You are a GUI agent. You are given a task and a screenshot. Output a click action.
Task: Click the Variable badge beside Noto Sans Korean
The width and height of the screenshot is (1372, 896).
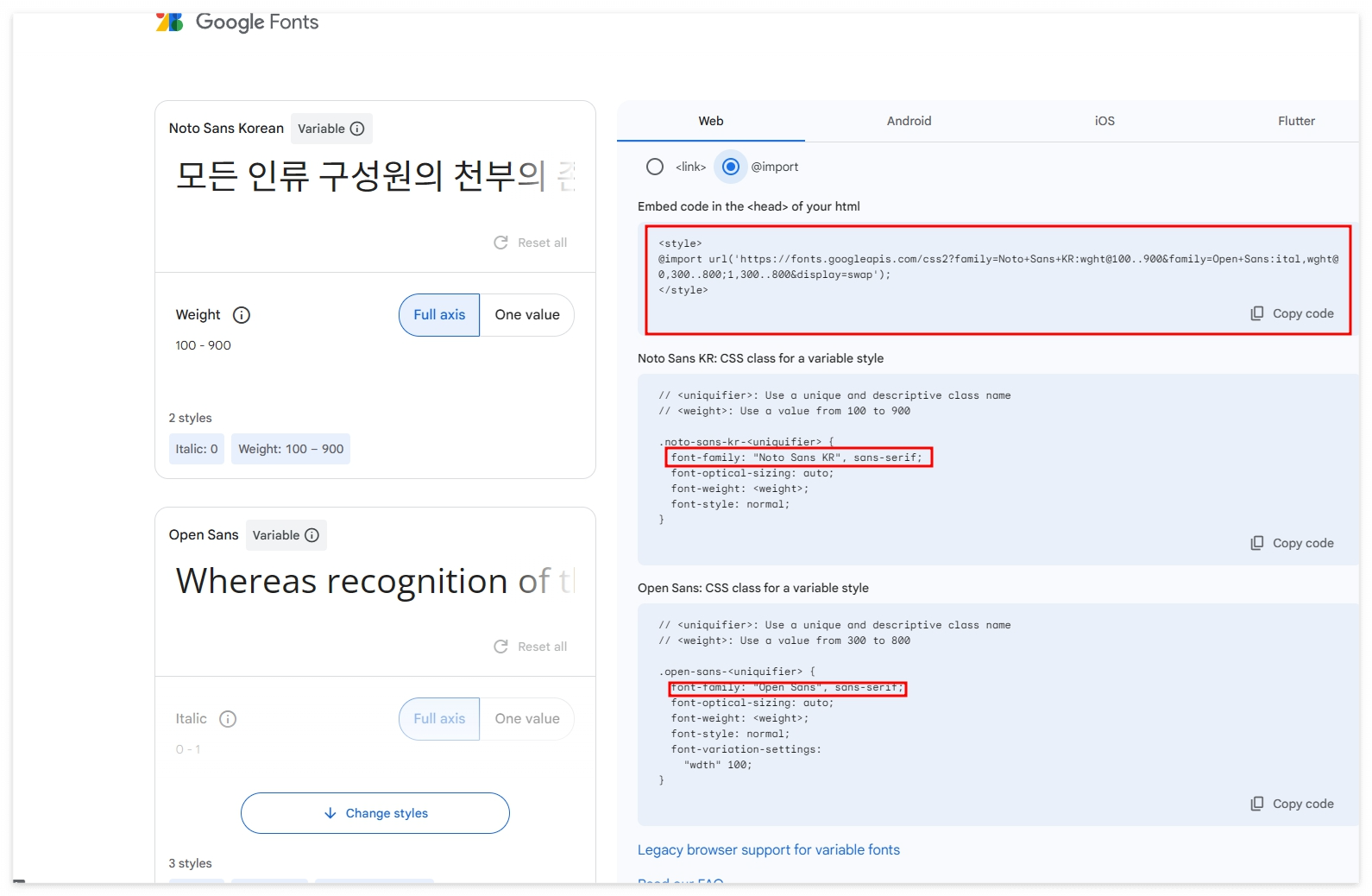331,129
